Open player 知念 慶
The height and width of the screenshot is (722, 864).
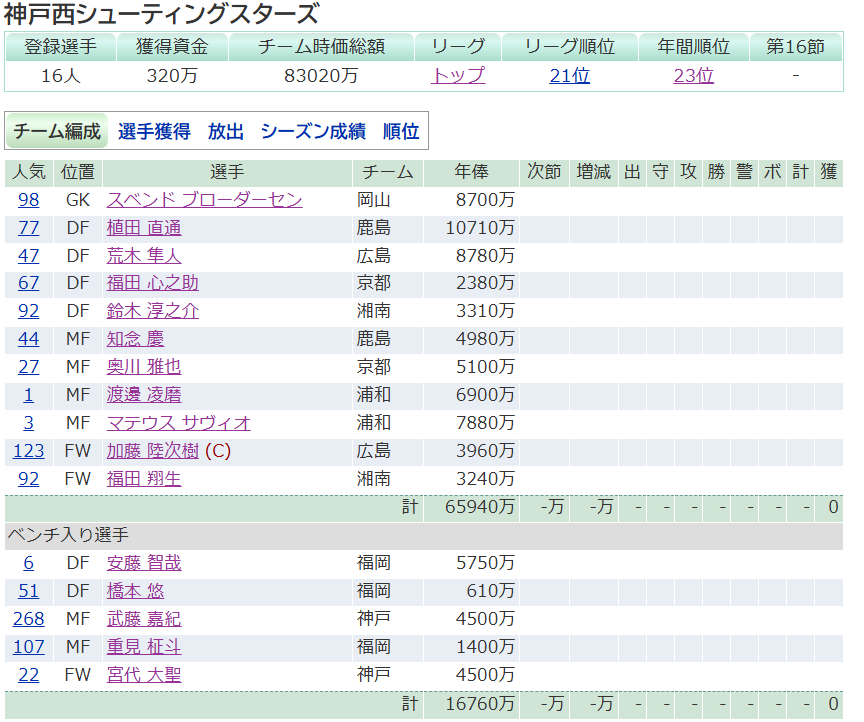[x=136, y=338]
